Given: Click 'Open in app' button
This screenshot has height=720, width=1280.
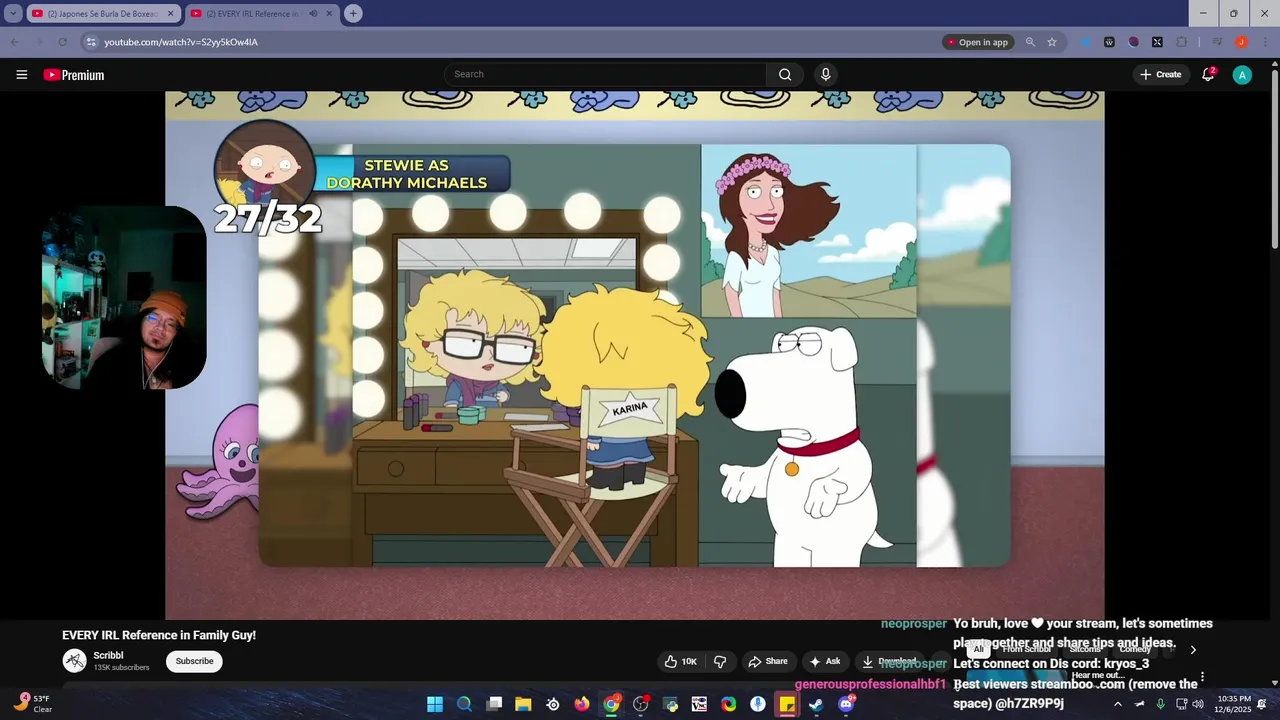Looking at the screenshot, I should click(978, 42).
